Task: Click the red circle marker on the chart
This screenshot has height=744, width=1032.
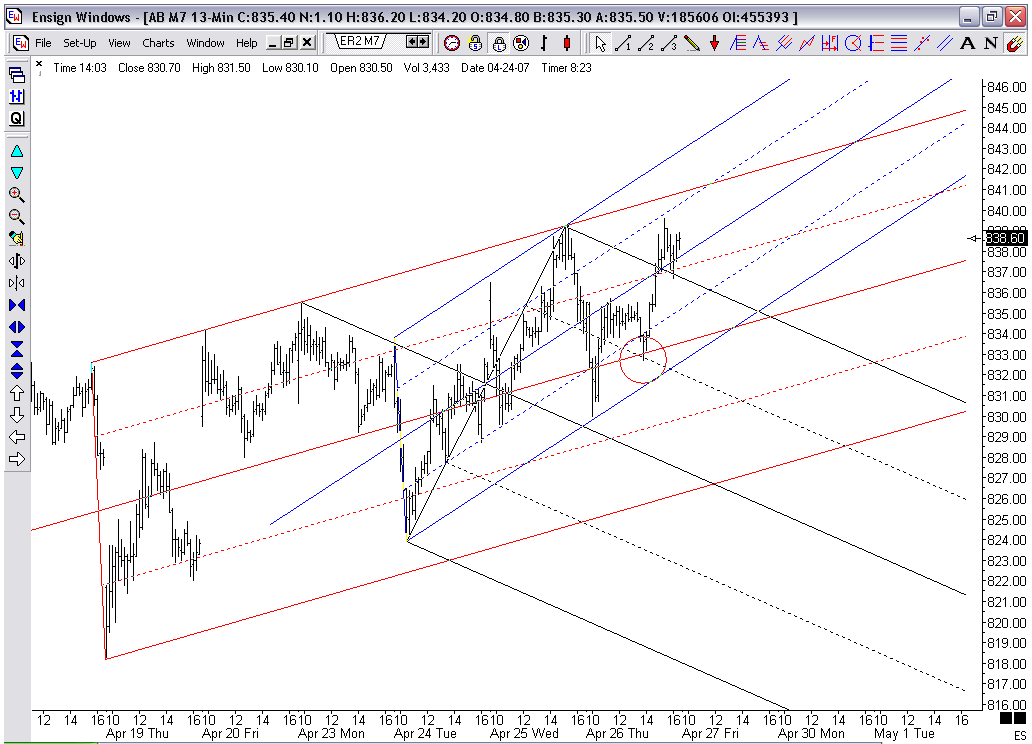Action: 643,359
